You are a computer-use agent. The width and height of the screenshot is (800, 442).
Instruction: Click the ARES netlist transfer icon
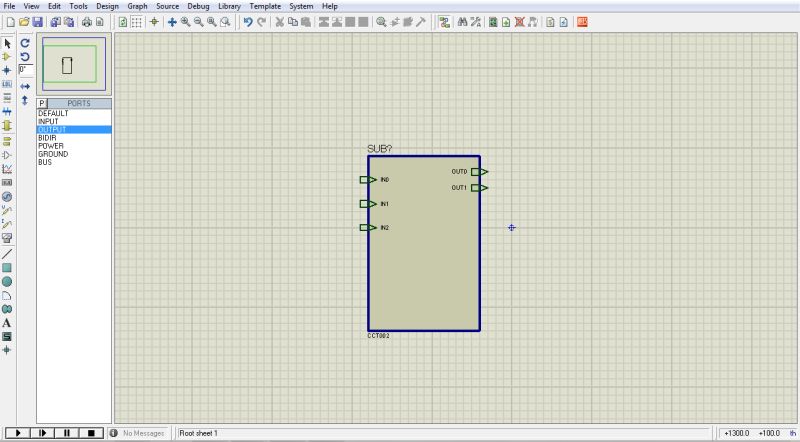point(582,22)
